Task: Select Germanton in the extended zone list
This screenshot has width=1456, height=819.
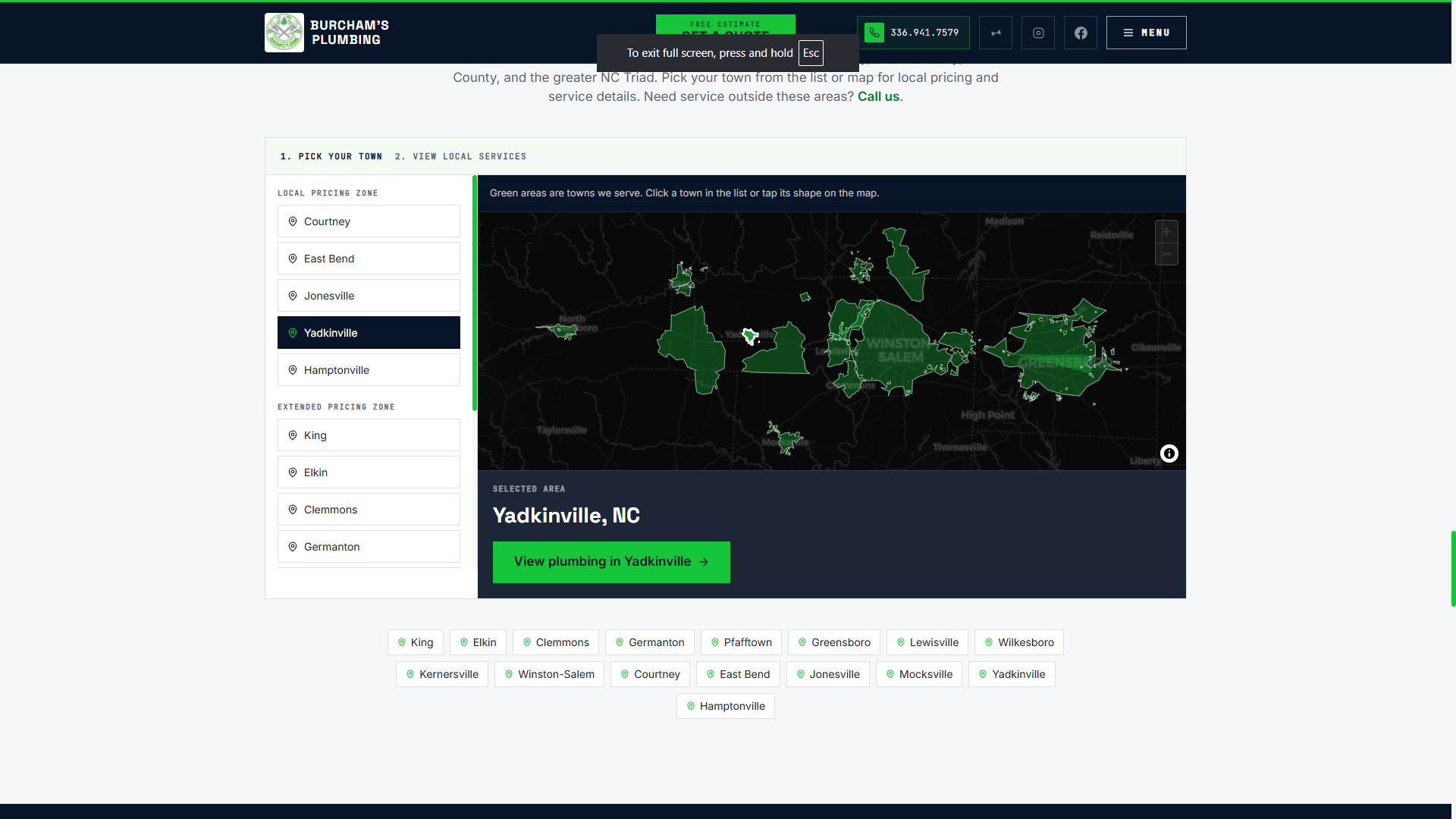Action: [369, 547]
